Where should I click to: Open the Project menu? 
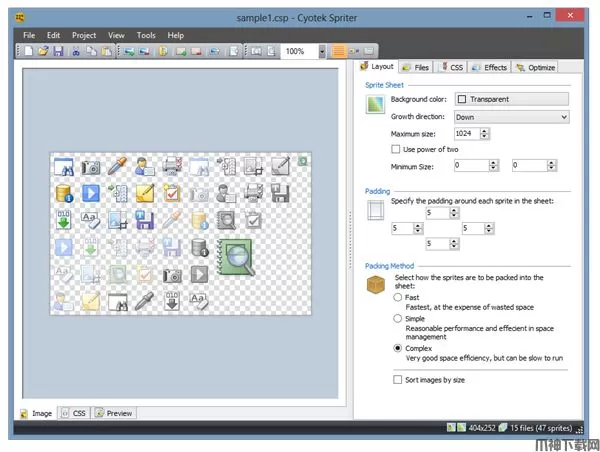84,35
